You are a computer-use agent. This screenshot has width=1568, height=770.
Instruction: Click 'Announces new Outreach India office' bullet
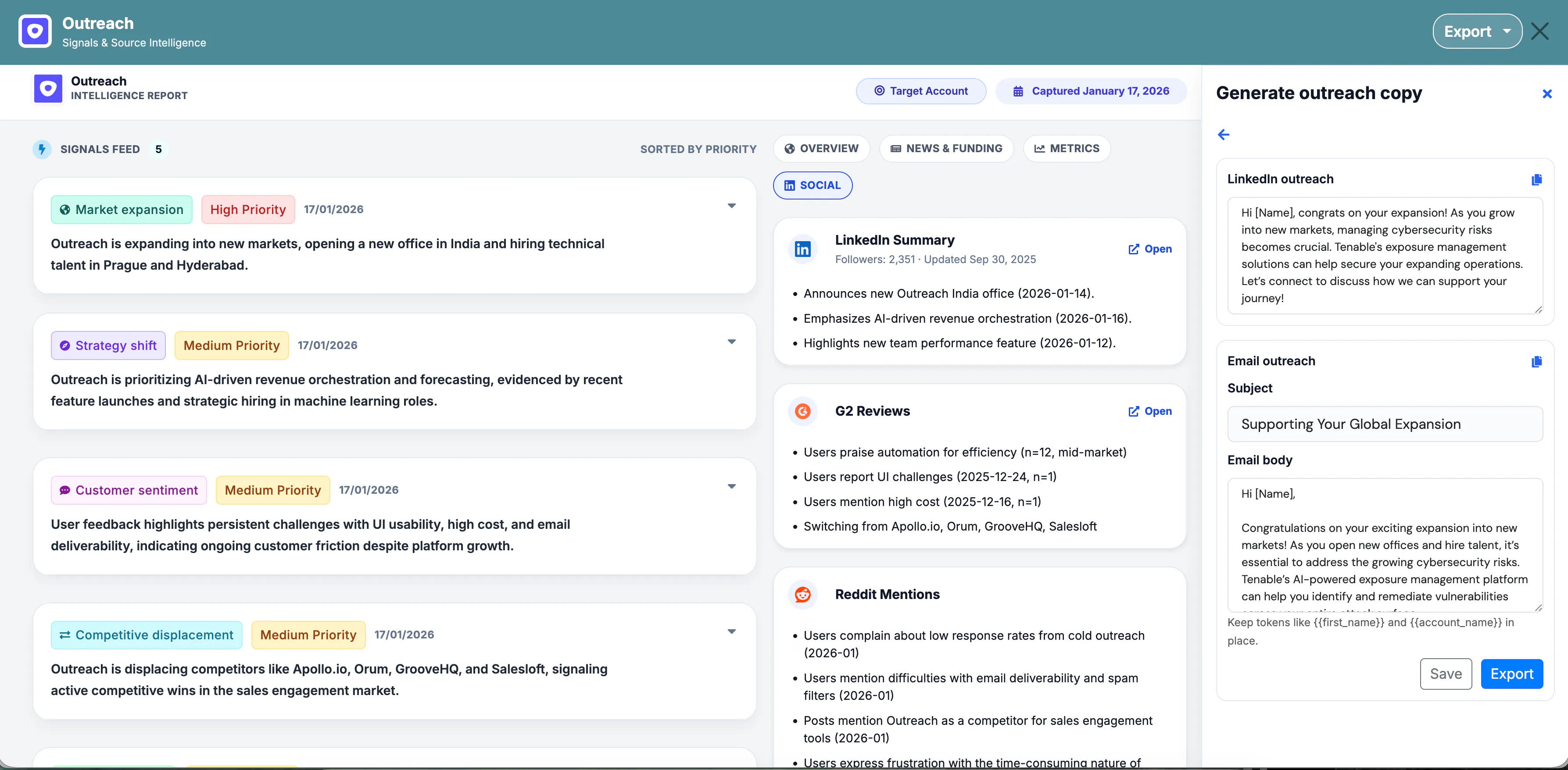[x=949, y=294]
